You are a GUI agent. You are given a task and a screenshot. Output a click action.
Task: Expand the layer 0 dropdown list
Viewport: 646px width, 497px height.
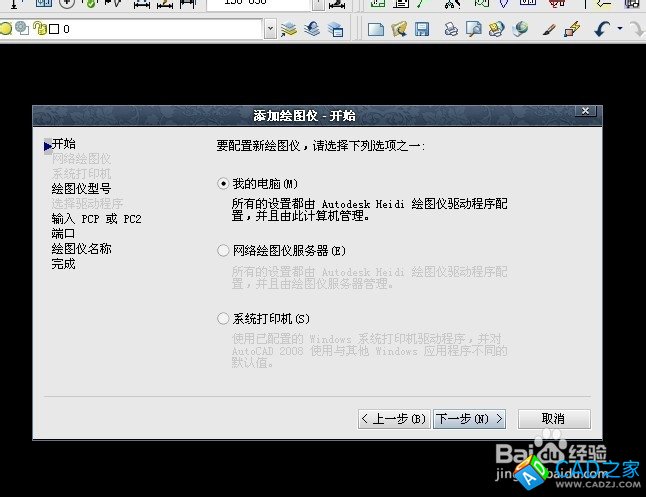click(x=271, y=29)
